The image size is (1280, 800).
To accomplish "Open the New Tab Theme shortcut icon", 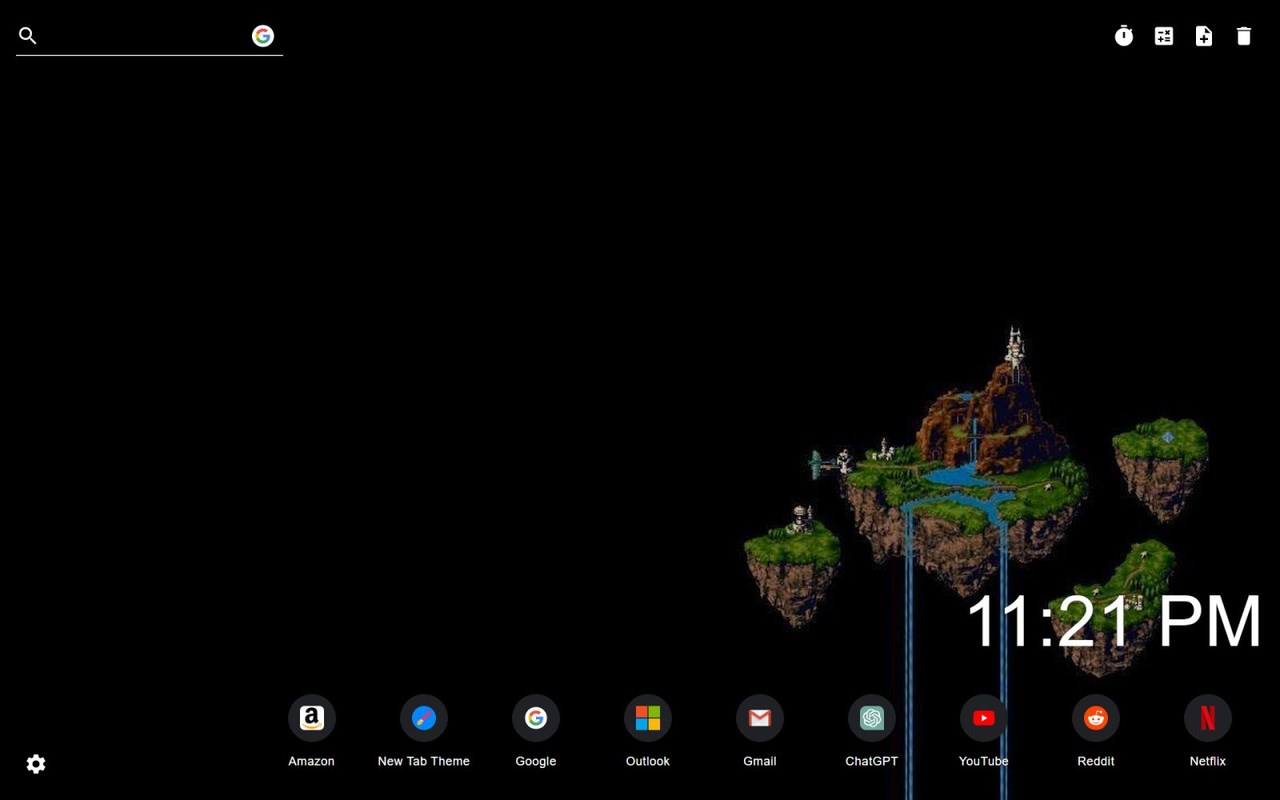I will click(x=424, y=718).
